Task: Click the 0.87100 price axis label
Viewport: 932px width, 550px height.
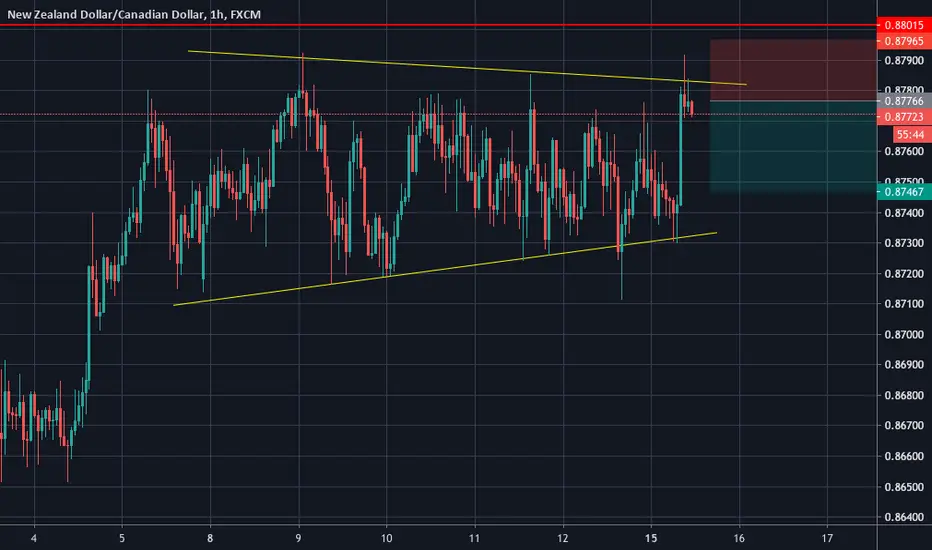Action: [x=904, y=304]
